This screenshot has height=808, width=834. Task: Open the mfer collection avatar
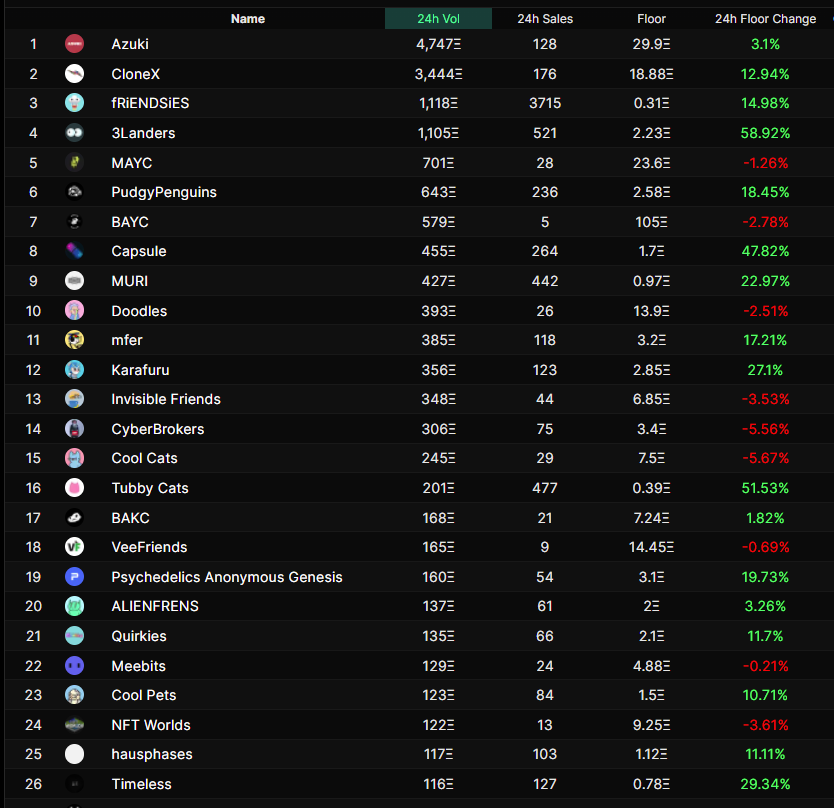pyautogui.click(x=74, y=339)
